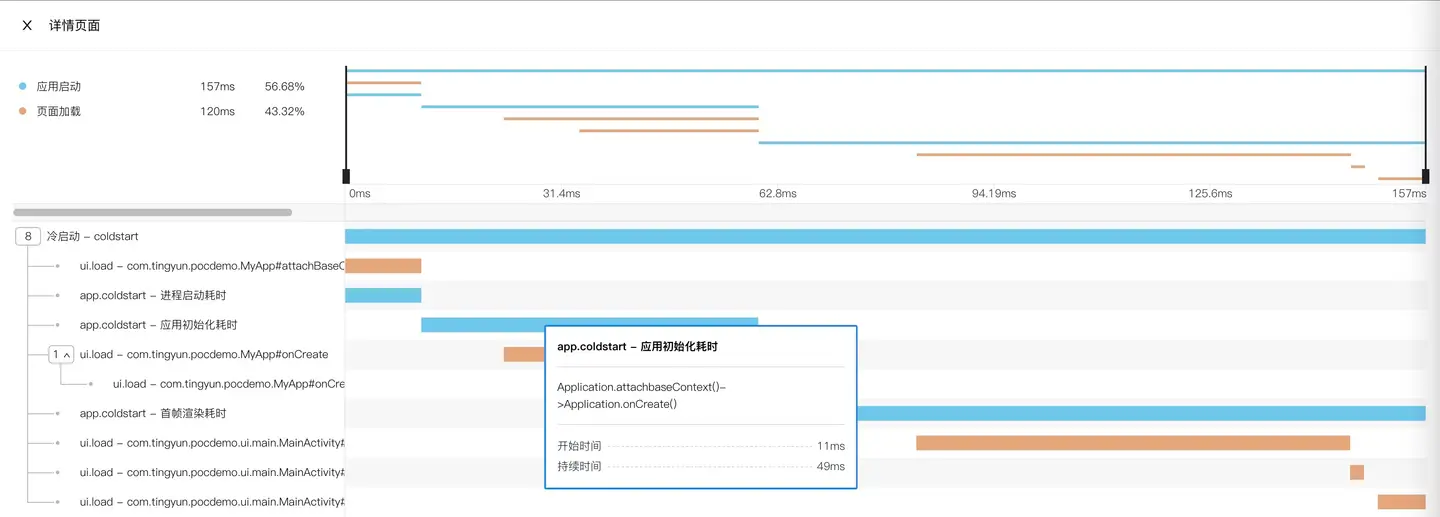The width and height of the screenshot is (1440, 517).
Task: Click the longest orange MainActivity span bar
Action: [x=1132, y=443]
